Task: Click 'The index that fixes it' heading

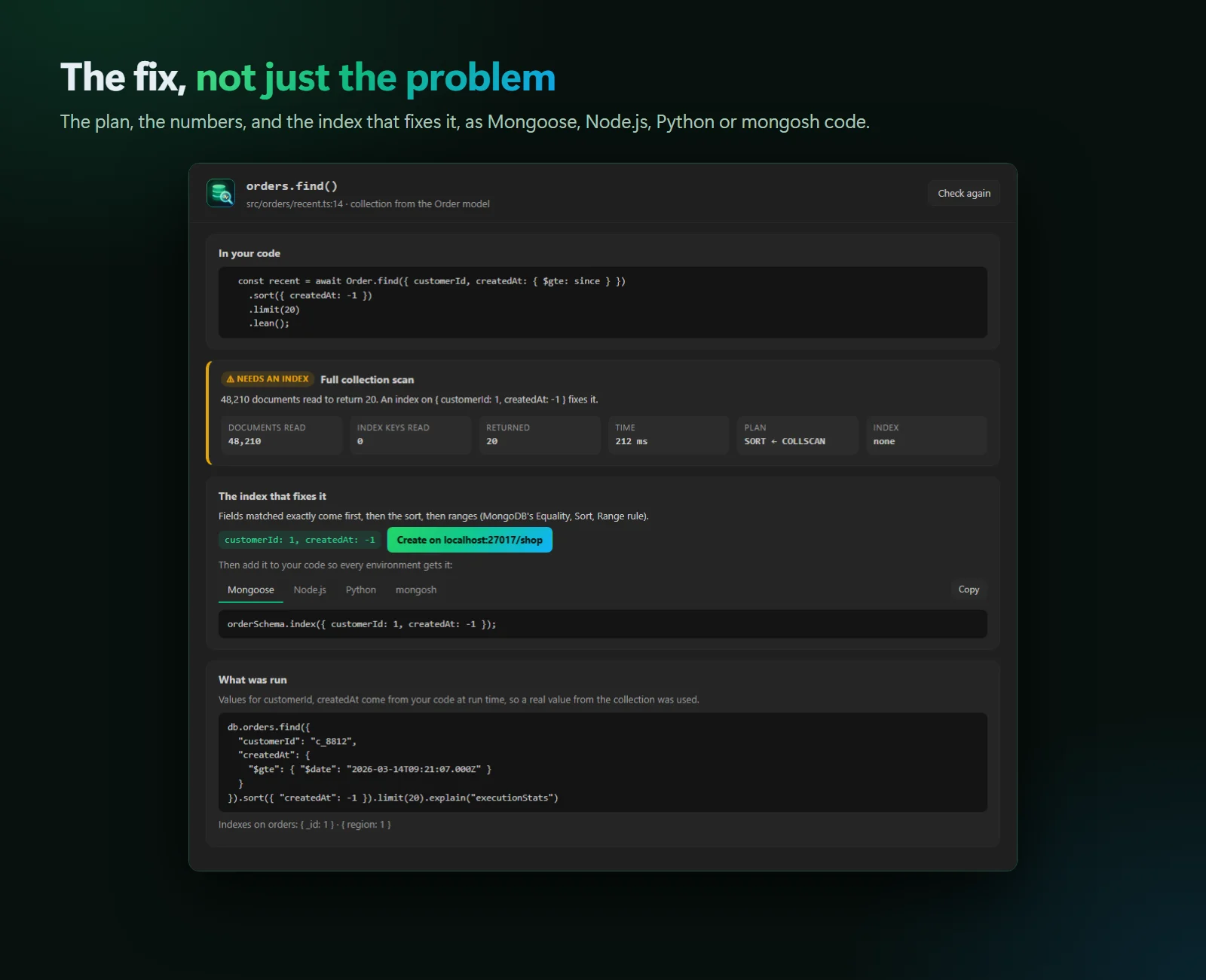Action: click(272, 496)
